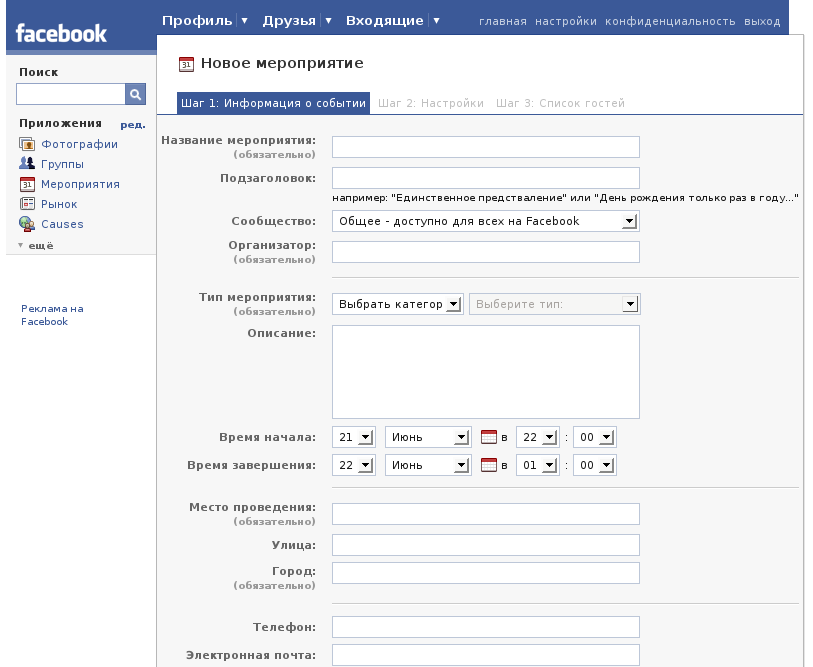Expand the Профиль menu arrow
This screenshot has width=813, height=667.
pos(244,21)
